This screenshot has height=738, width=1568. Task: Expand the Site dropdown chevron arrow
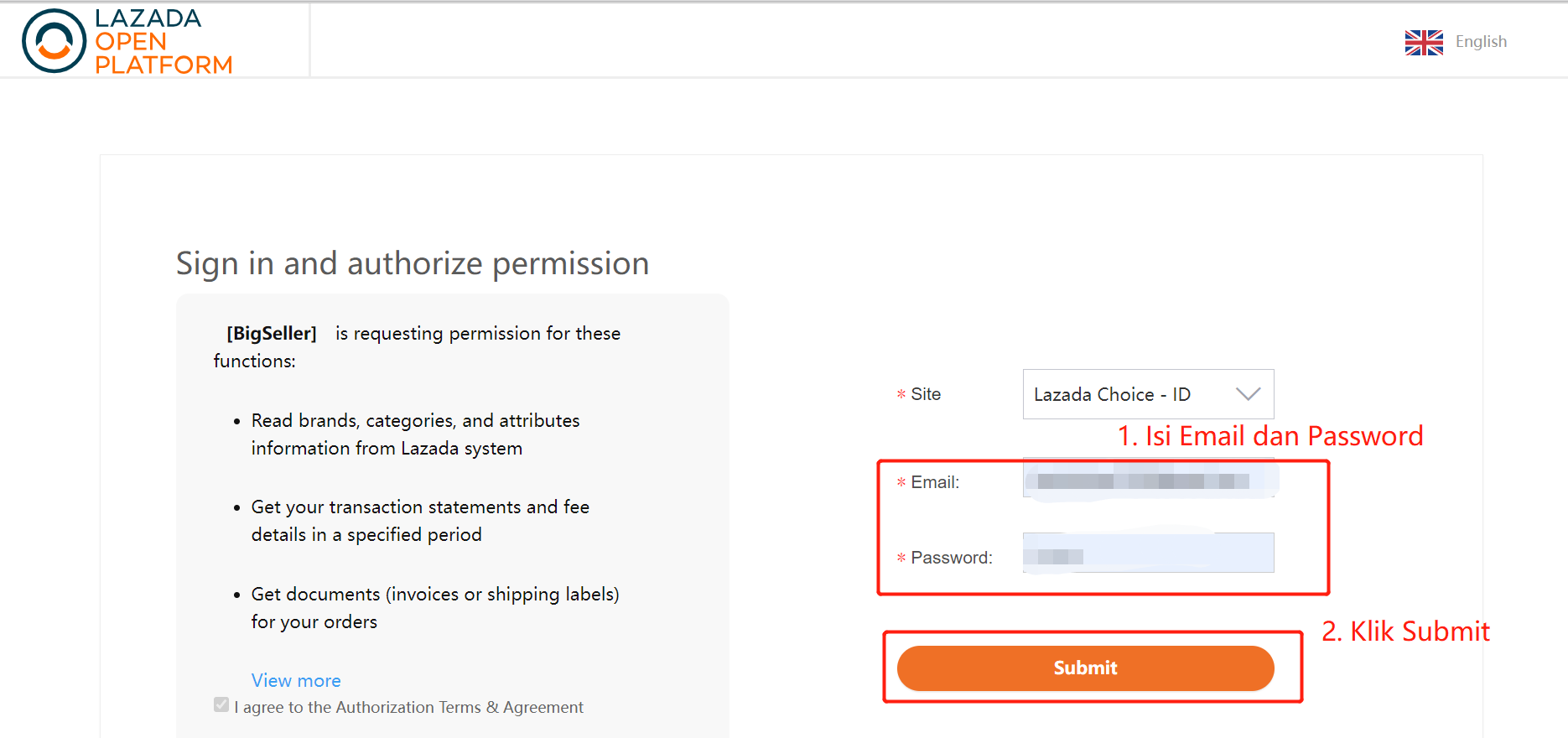(1248, 393)
